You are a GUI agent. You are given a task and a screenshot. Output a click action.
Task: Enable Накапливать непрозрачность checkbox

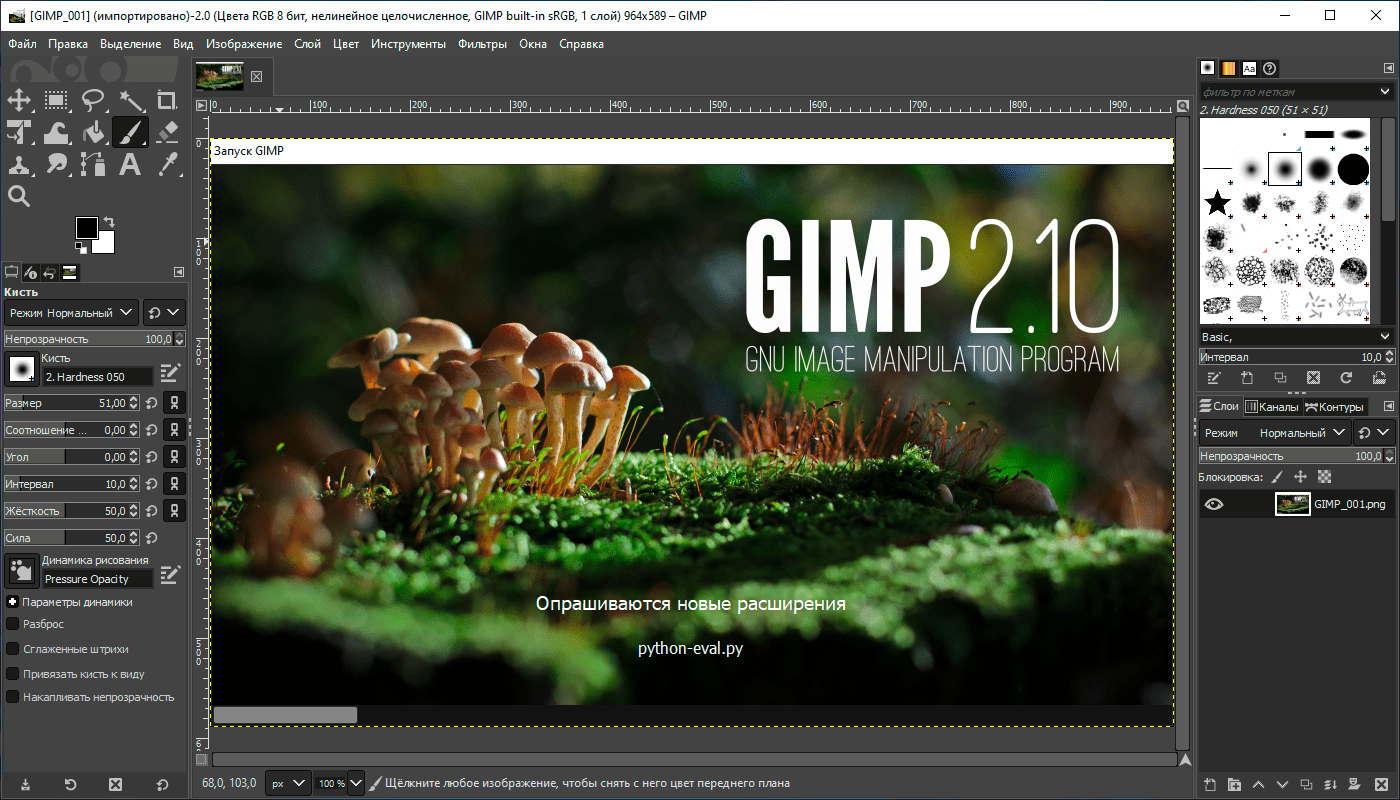(x=13, y=697)
